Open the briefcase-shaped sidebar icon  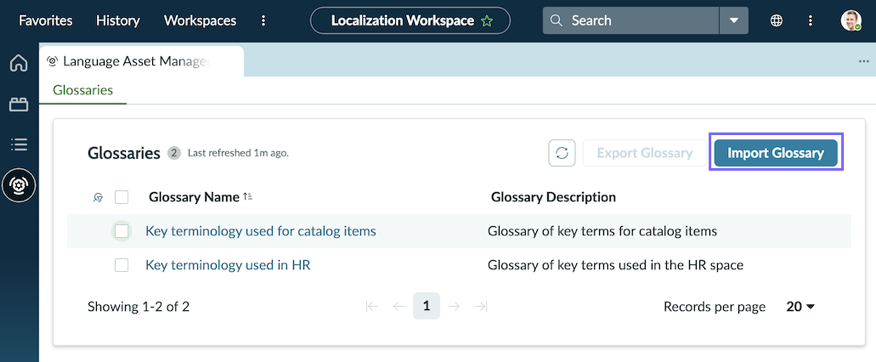tap(19, 104)
